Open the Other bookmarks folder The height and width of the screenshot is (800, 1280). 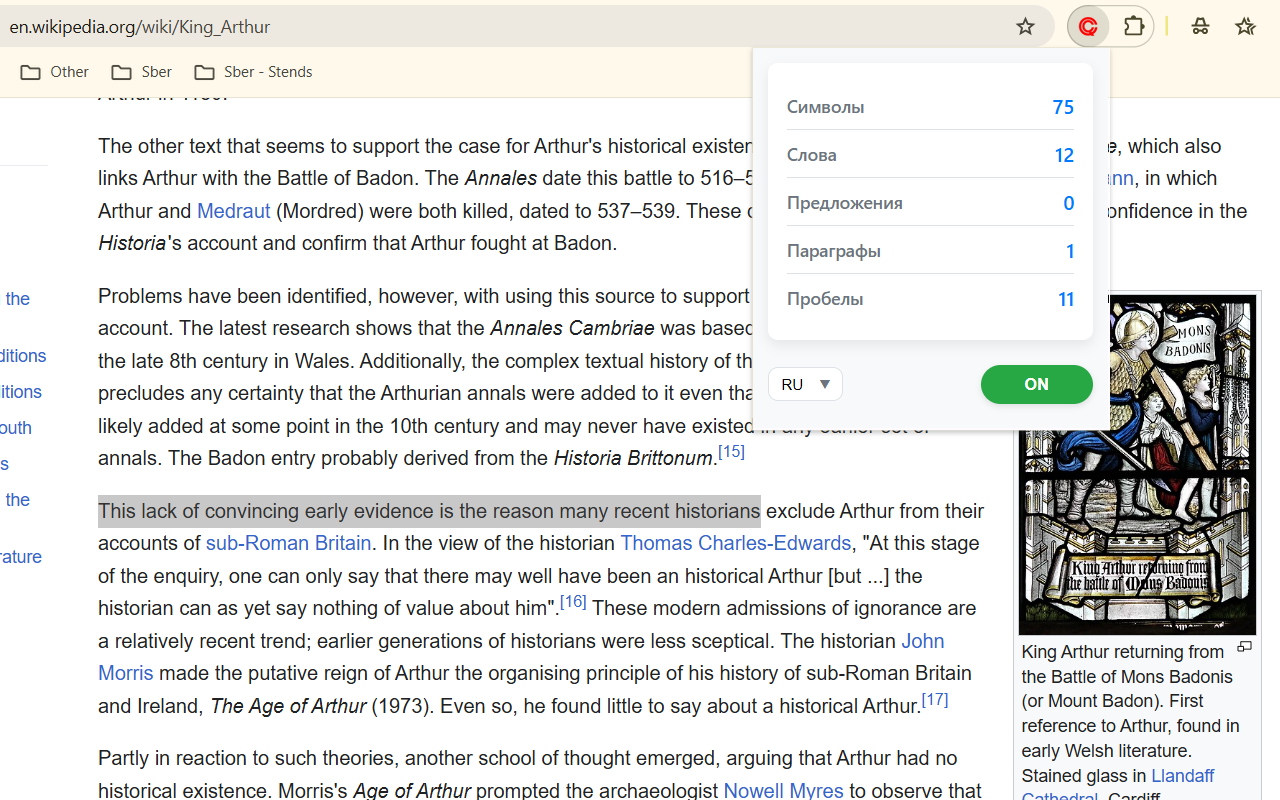click(x=55, y=72)
